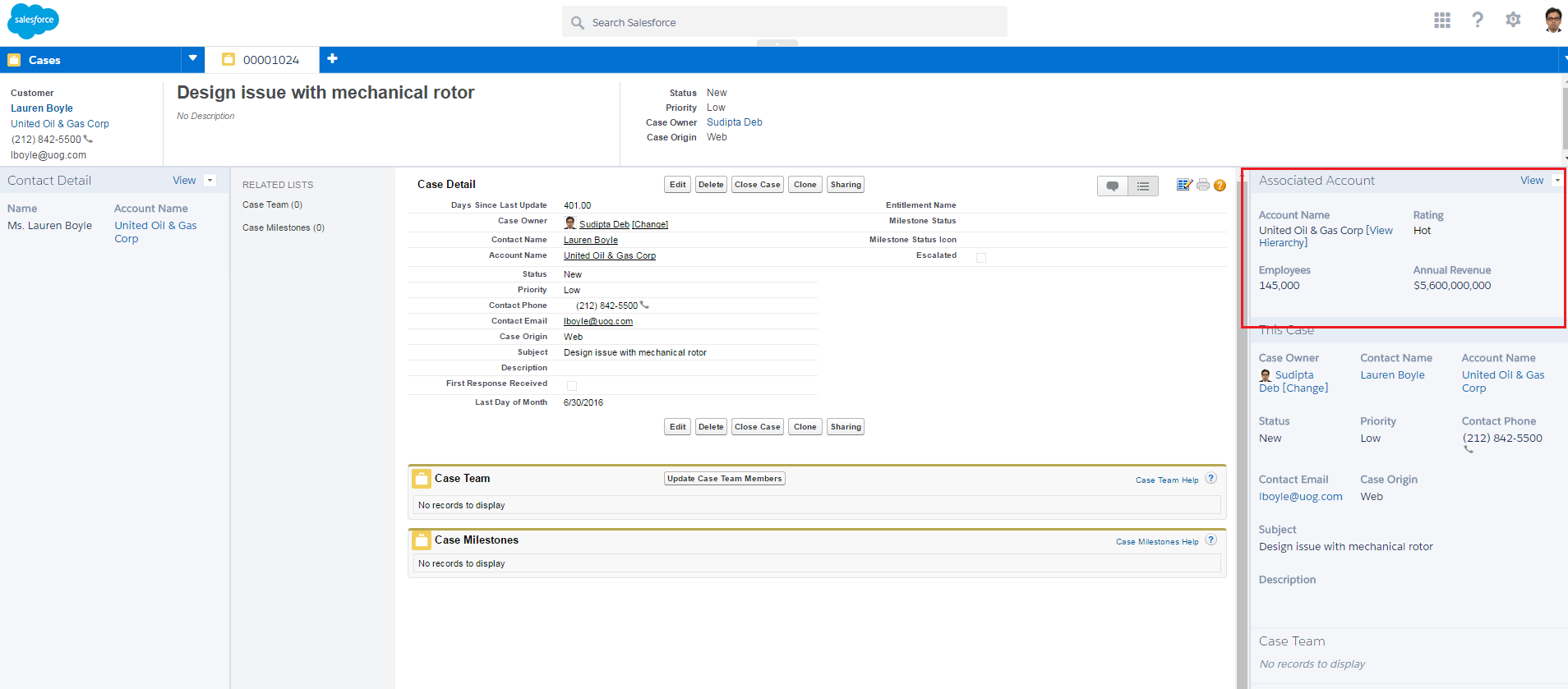
Task: Open the Help question mark icon in header
Action: [x=1478, y=20]
